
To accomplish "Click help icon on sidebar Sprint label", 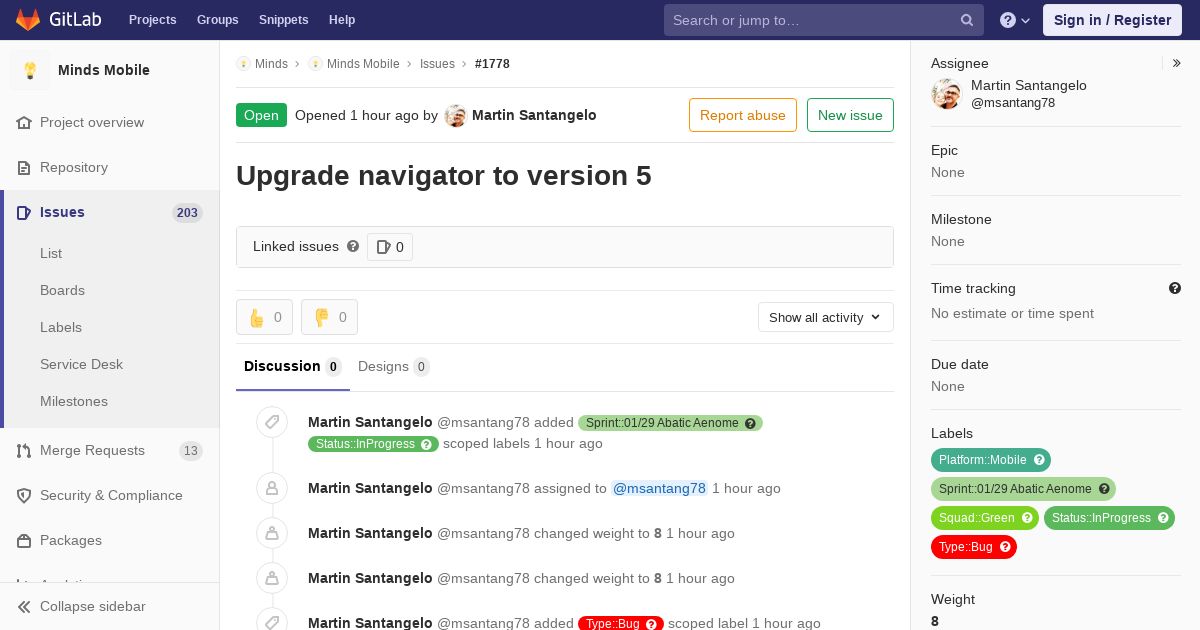I will click(1104, 489).
